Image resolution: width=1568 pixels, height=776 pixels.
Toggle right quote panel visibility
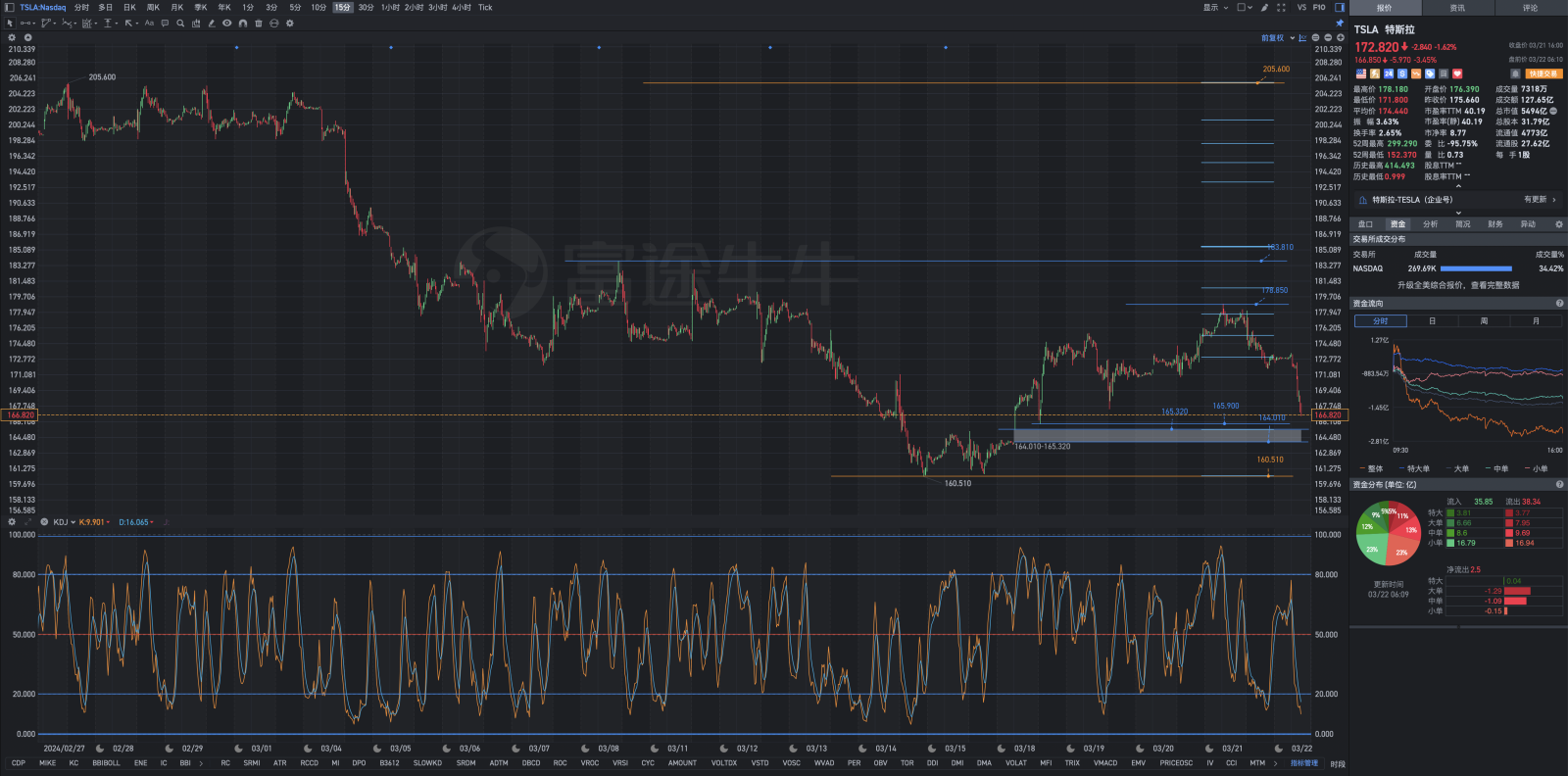pyautogui.click(x=1340, y=7)
